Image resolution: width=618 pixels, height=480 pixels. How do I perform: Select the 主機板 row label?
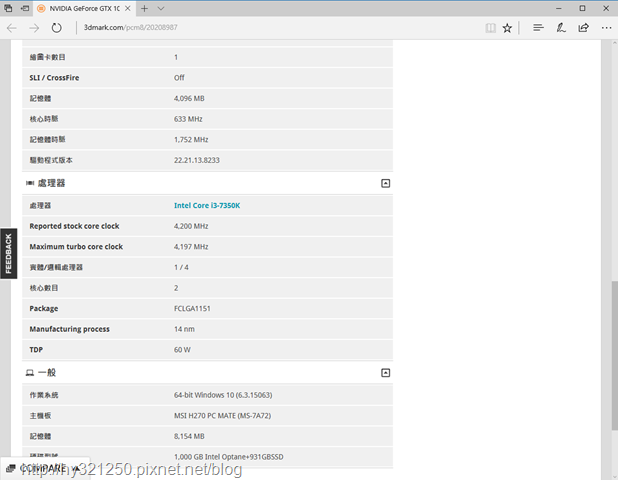(40, 416)
